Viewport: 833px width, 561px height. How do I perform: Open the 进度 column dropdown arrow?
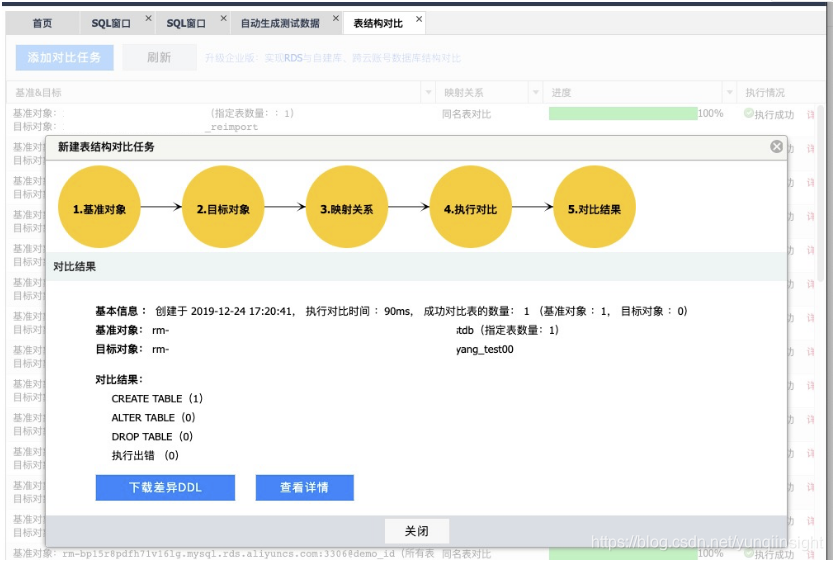click(729, 93)
